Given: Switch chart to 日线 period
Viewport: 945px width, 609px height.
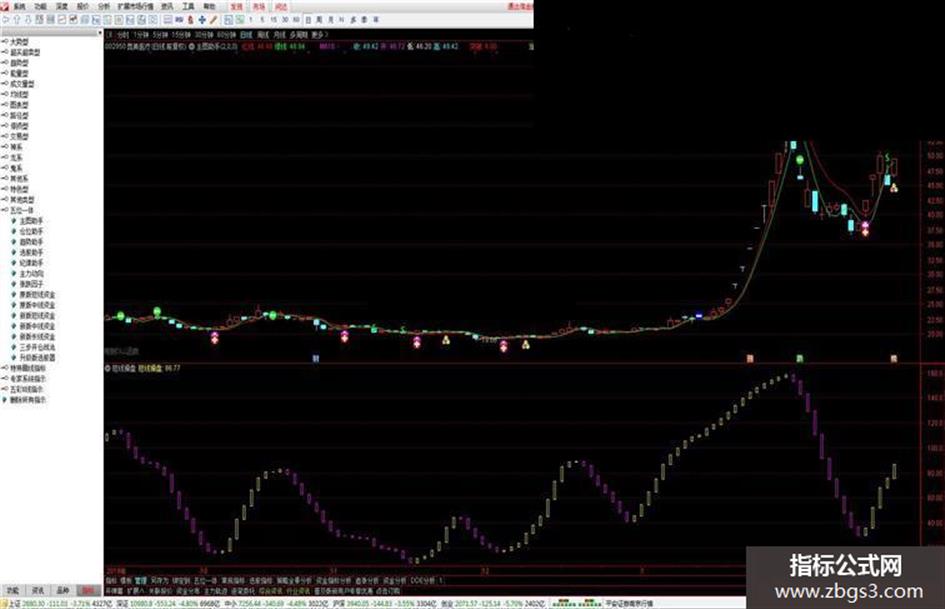Looking at the screenshot, I should (x=246, y=35).
